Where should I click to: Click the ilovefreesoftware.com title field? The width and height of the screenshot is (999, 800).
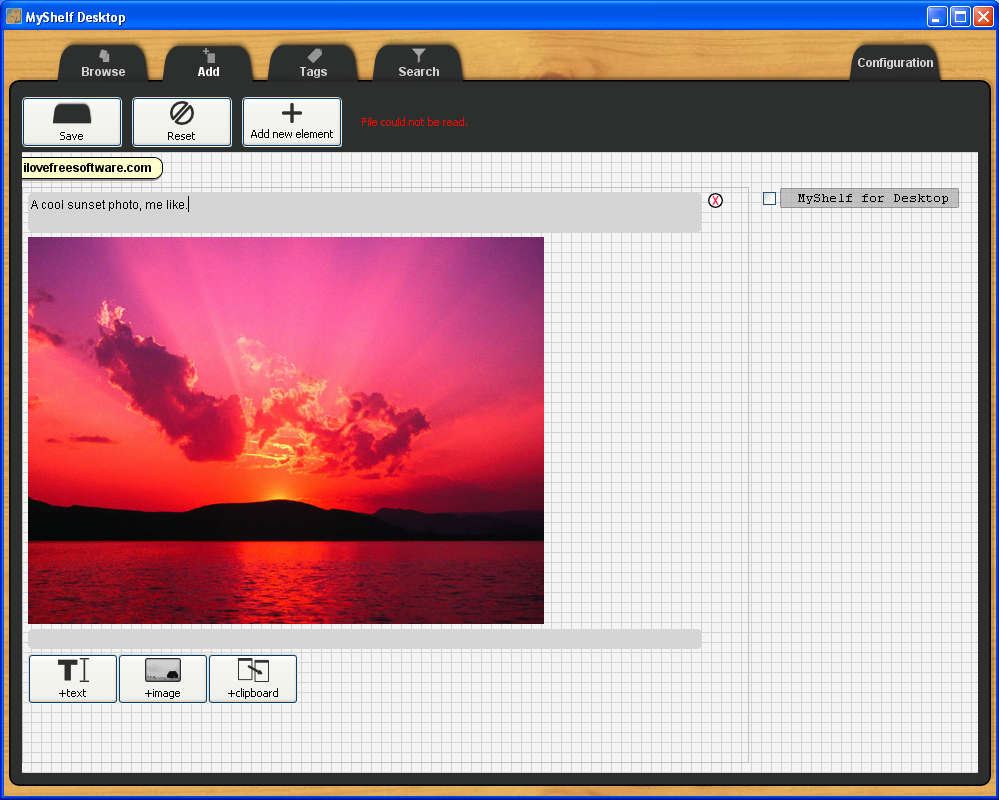(92, 168)
